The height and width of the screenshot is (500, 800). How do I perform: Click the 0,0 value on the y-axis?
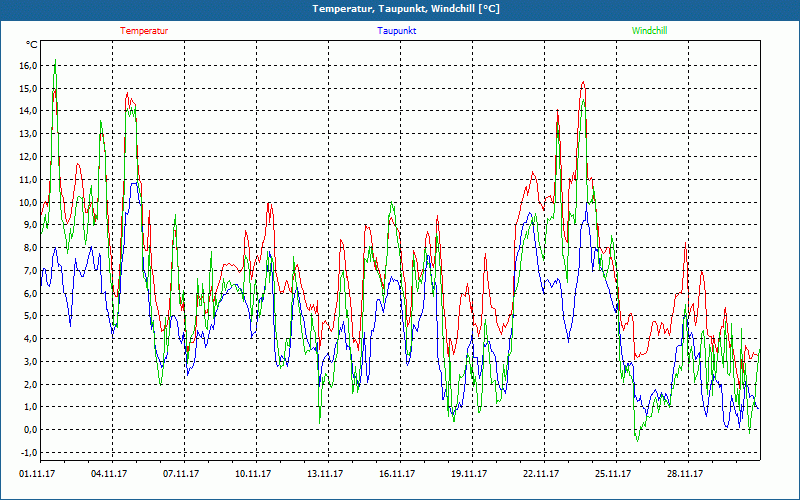[30, 430]
